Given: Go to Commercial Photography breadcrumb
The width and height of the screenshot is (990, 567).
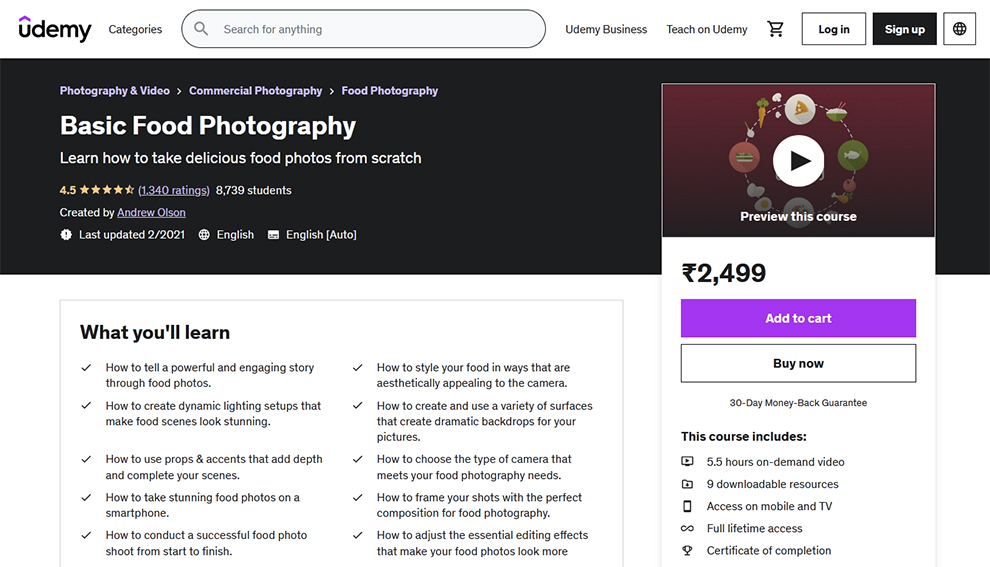Looking at the screenshot, I should [x=256, y=91].
